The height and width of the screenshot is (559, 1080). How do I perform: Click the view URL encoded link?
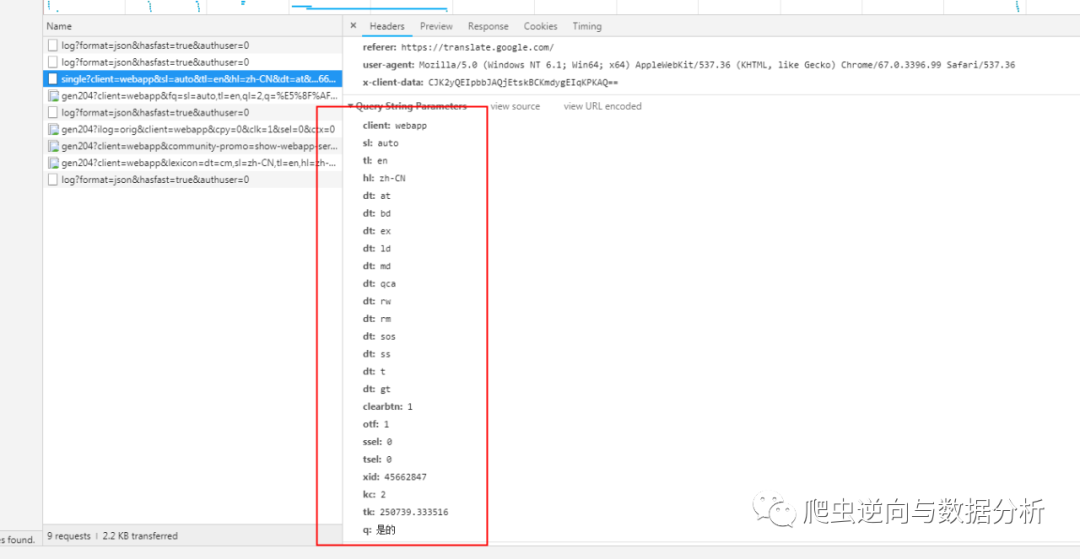point(603,106)
